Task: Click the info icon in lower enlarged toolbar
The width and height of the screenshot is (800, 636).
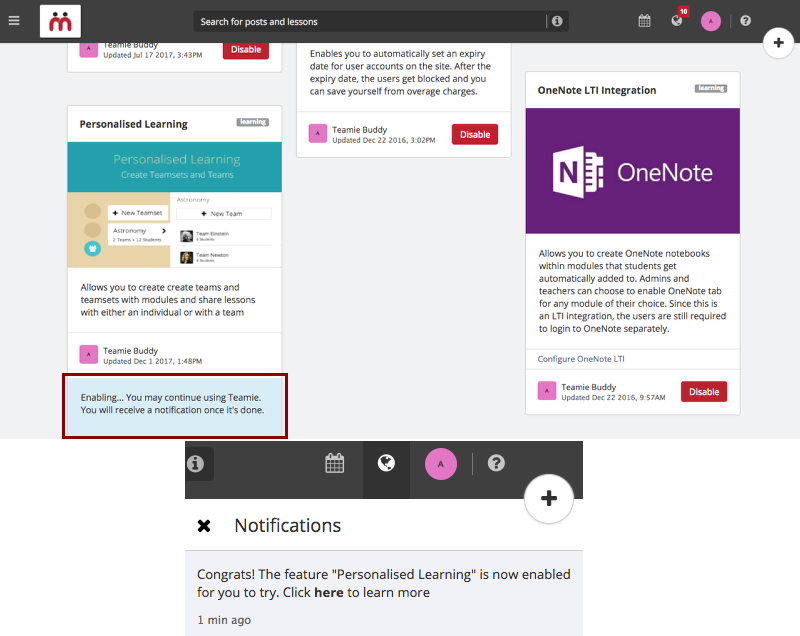Action: (195, 464)
